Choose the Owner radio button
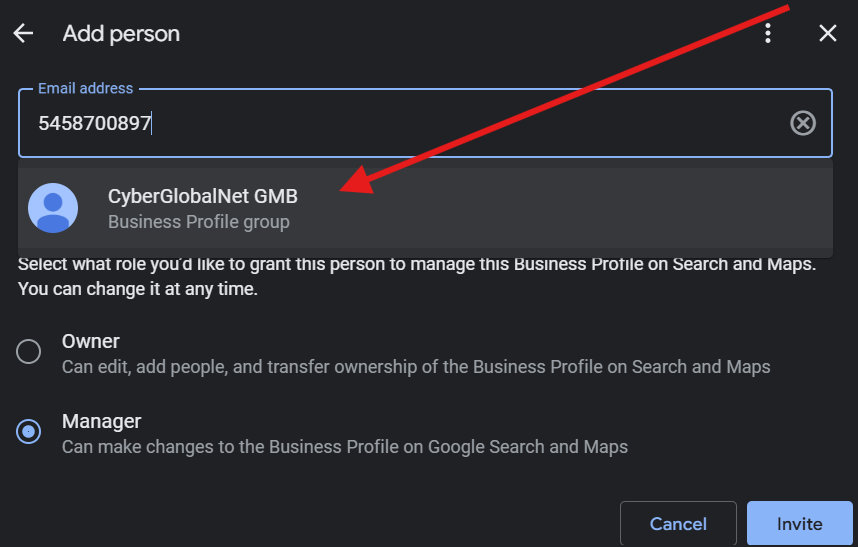Screen dimensions: 858x547 29,351
